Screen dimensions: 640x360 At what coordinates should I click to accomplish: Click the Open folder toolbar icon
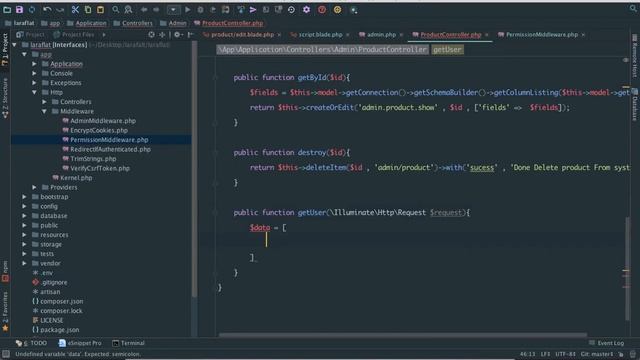[x=7, y=9]
